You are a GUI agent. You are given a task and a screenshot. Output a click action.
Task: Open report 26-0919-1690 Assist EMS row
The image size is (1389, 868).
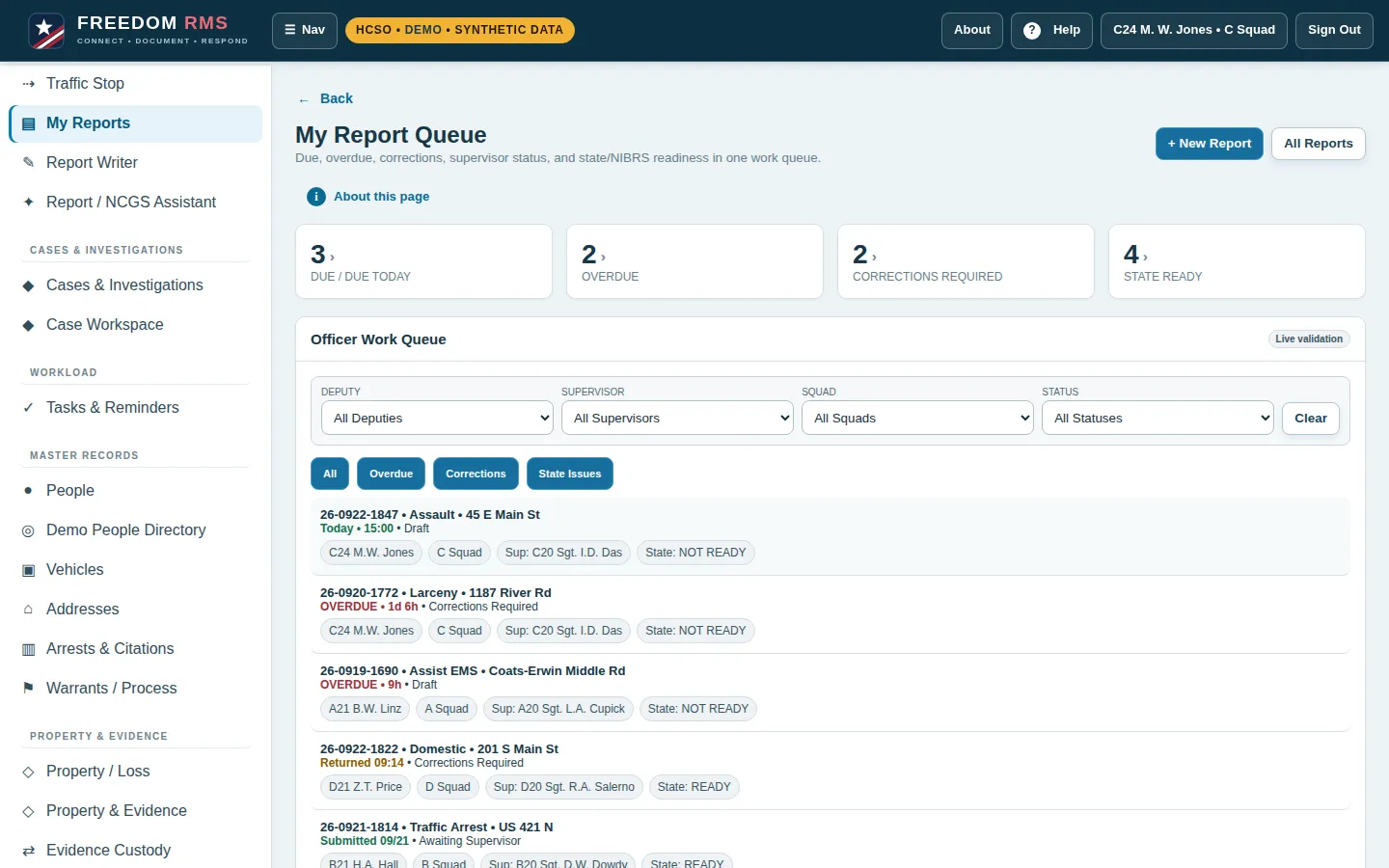coord(831,692)
